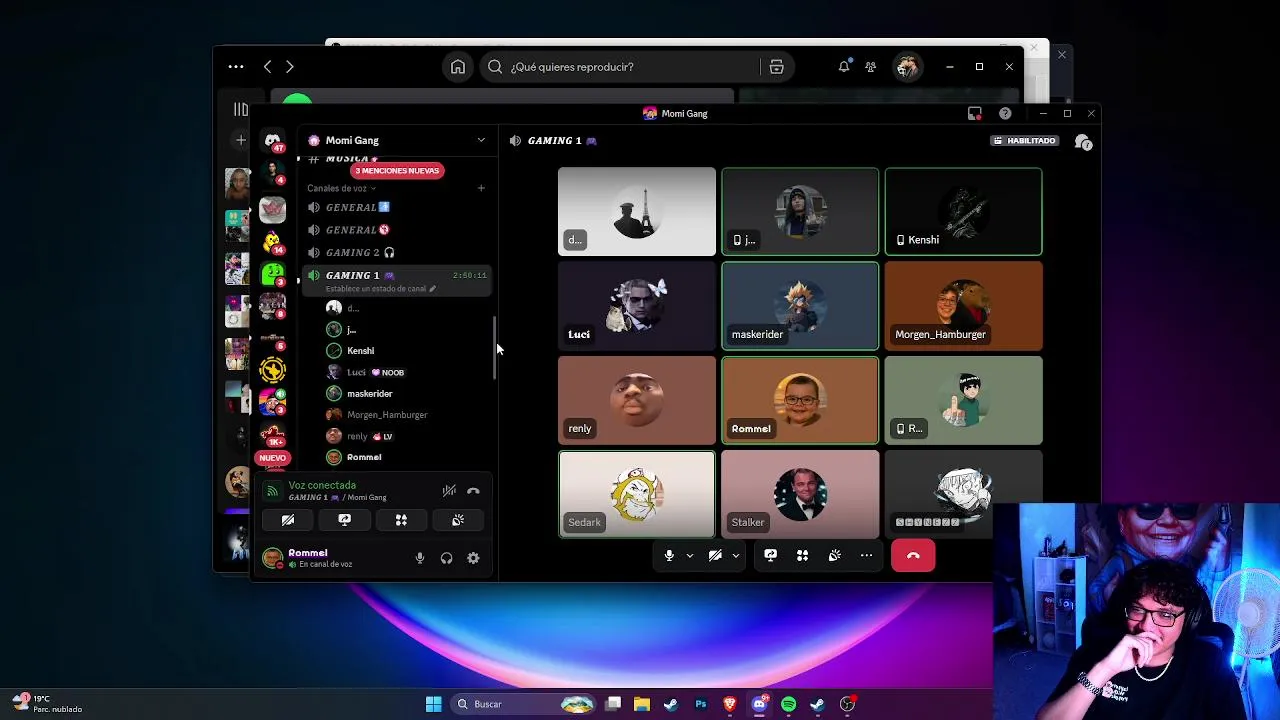Select maskerider in the channel member list
The image size is (1280, 720).
pos(369,394)
